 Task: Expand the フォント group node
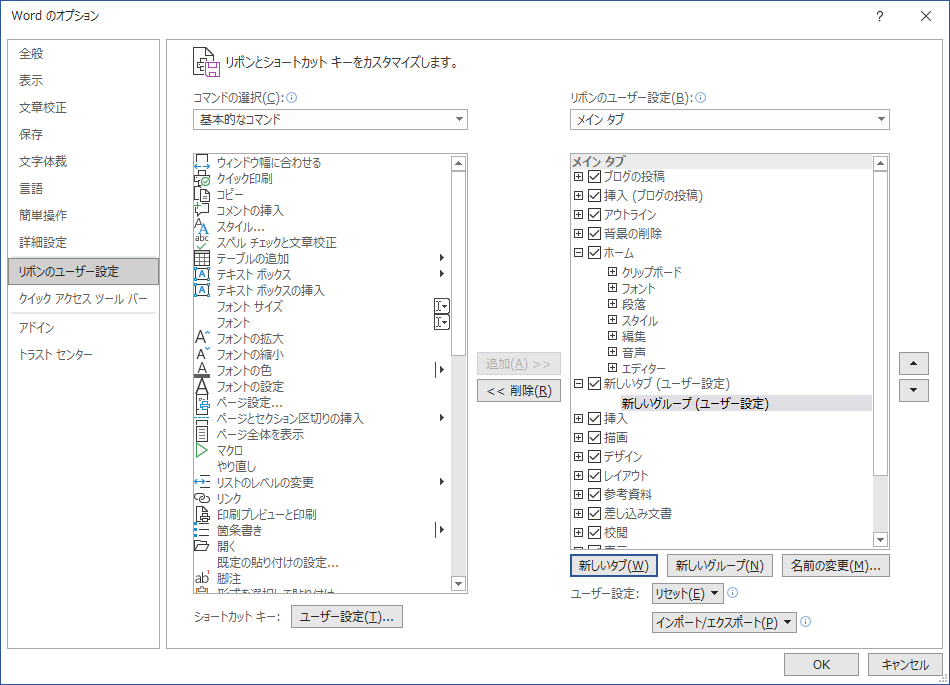click(613, 288)
